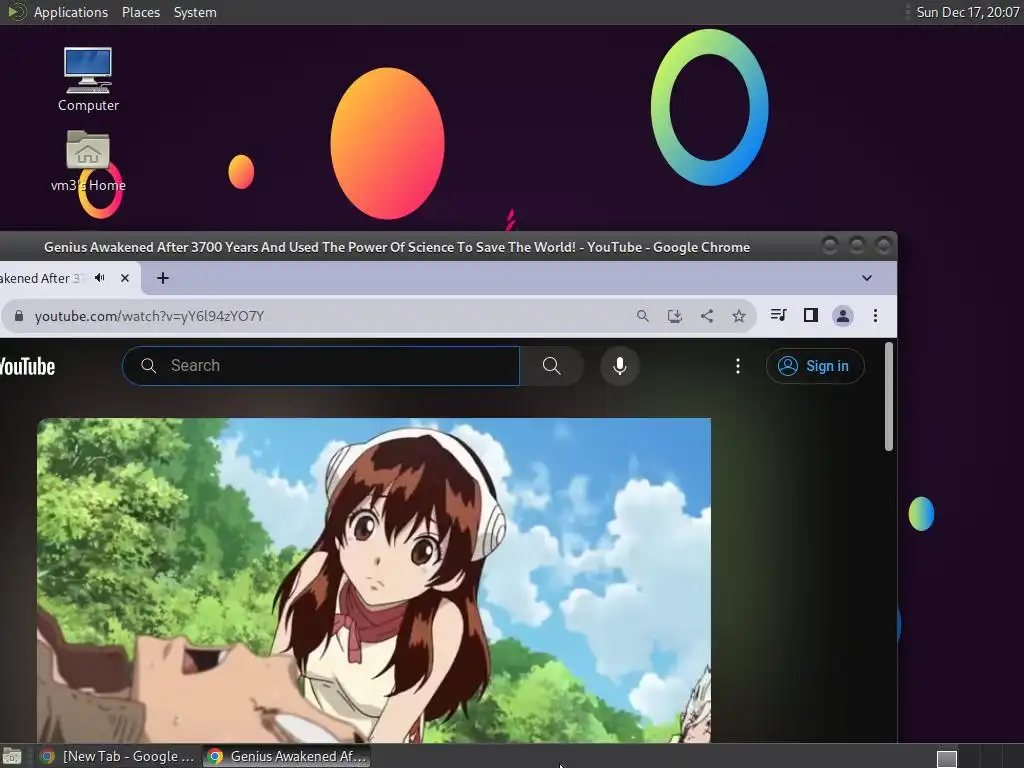Screen dimensions: 1024x768
Task: Click the page vertical scrollbar thumb
Action: pyautogui.click(x=889, y=396)
